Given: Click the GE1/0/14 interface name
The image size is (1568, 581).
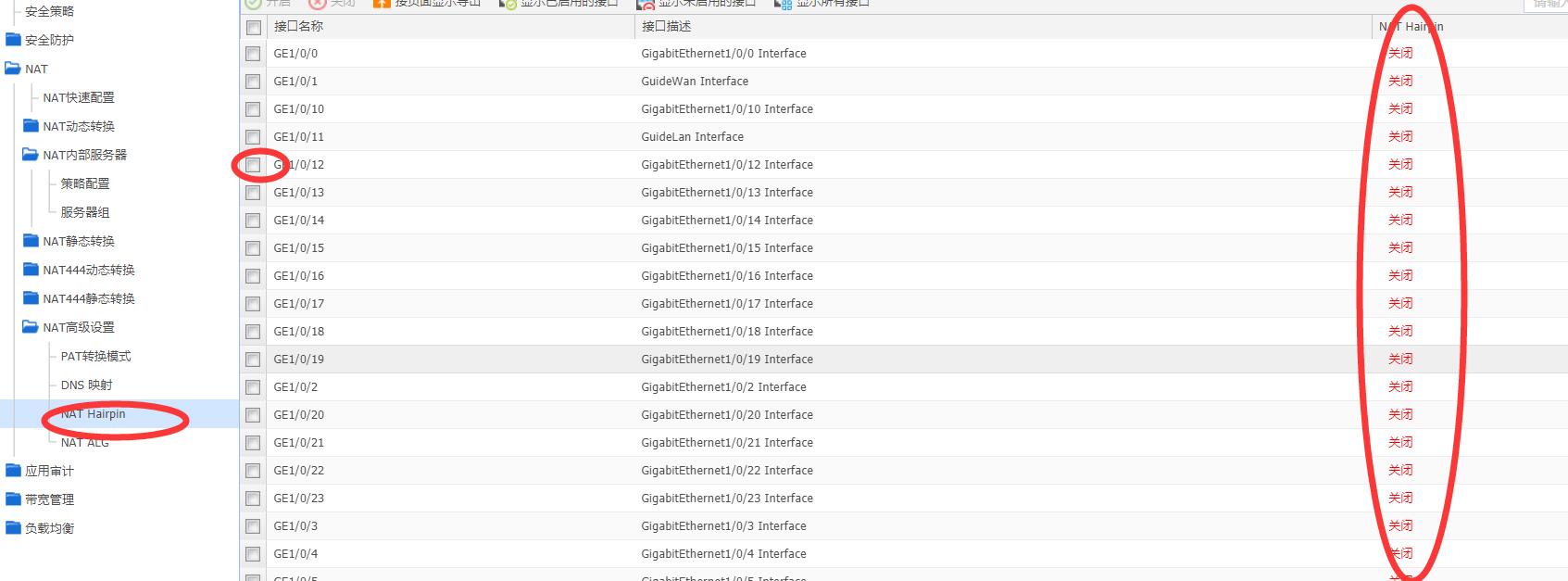Looking at the screenshot, I should 299,220.
